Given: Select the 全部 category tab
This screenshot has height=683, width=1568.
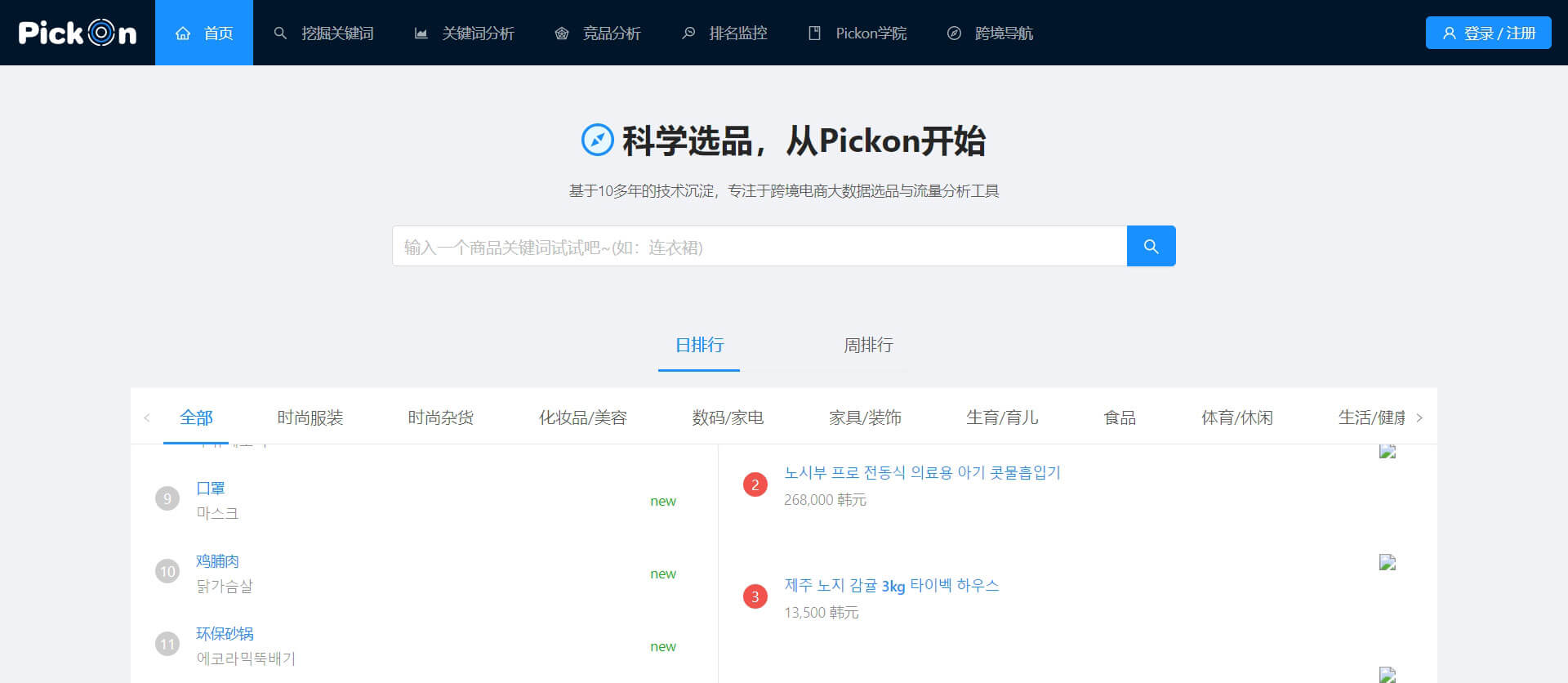Looking at the screenshot, I should (x=196, y=417).
